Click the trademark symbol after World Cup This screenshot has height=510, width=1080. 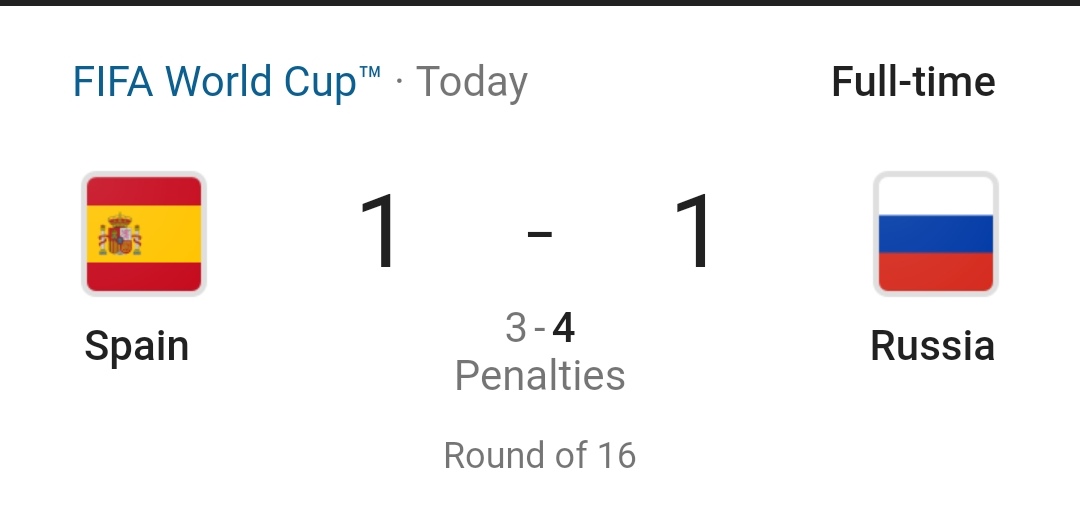coord(369,72)
